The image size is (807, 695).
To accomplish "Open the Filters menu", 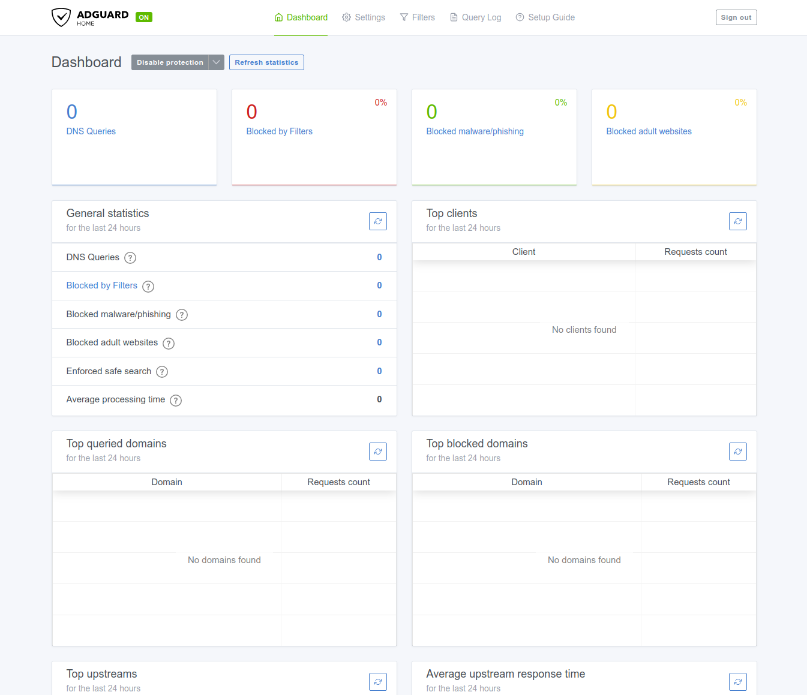I will [x=417, y=17].
